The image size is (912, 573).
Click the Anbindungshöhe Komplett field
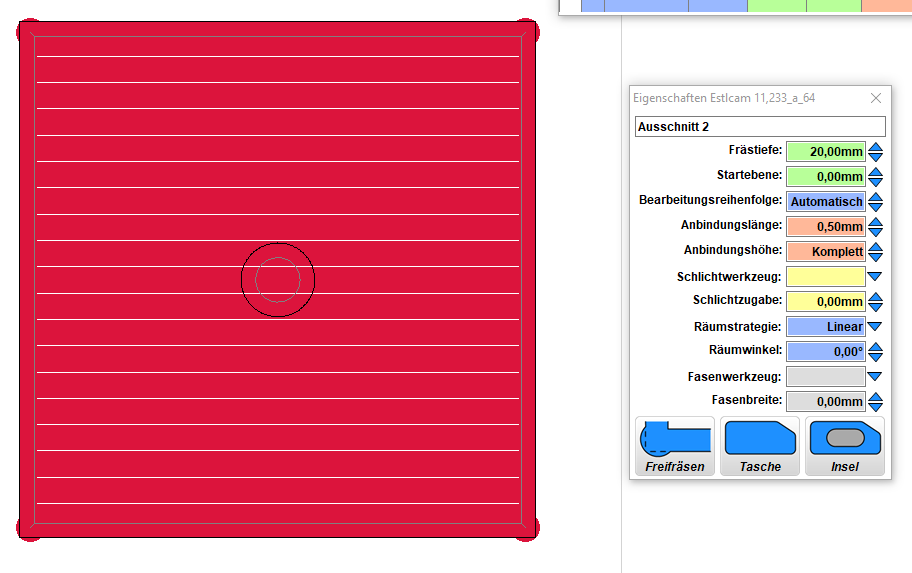(x=825, y=252)
